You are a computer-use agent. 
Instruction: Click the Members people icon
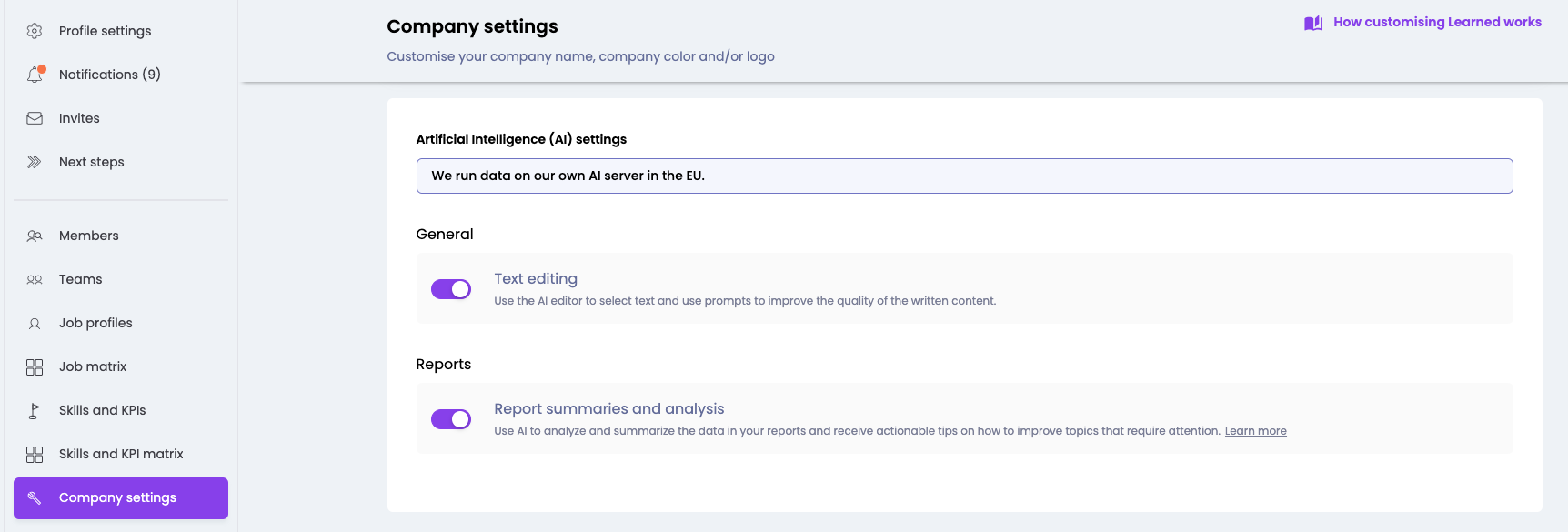coord(35,236)
